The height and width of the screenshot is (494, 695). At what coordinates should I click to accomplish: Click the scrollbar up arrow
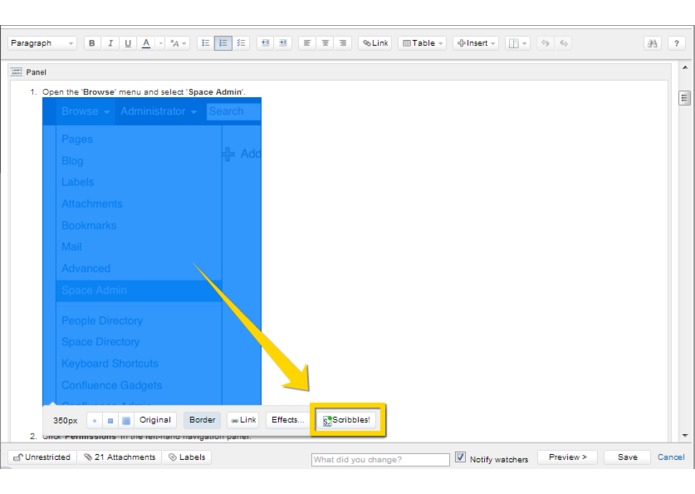(685, 68)
